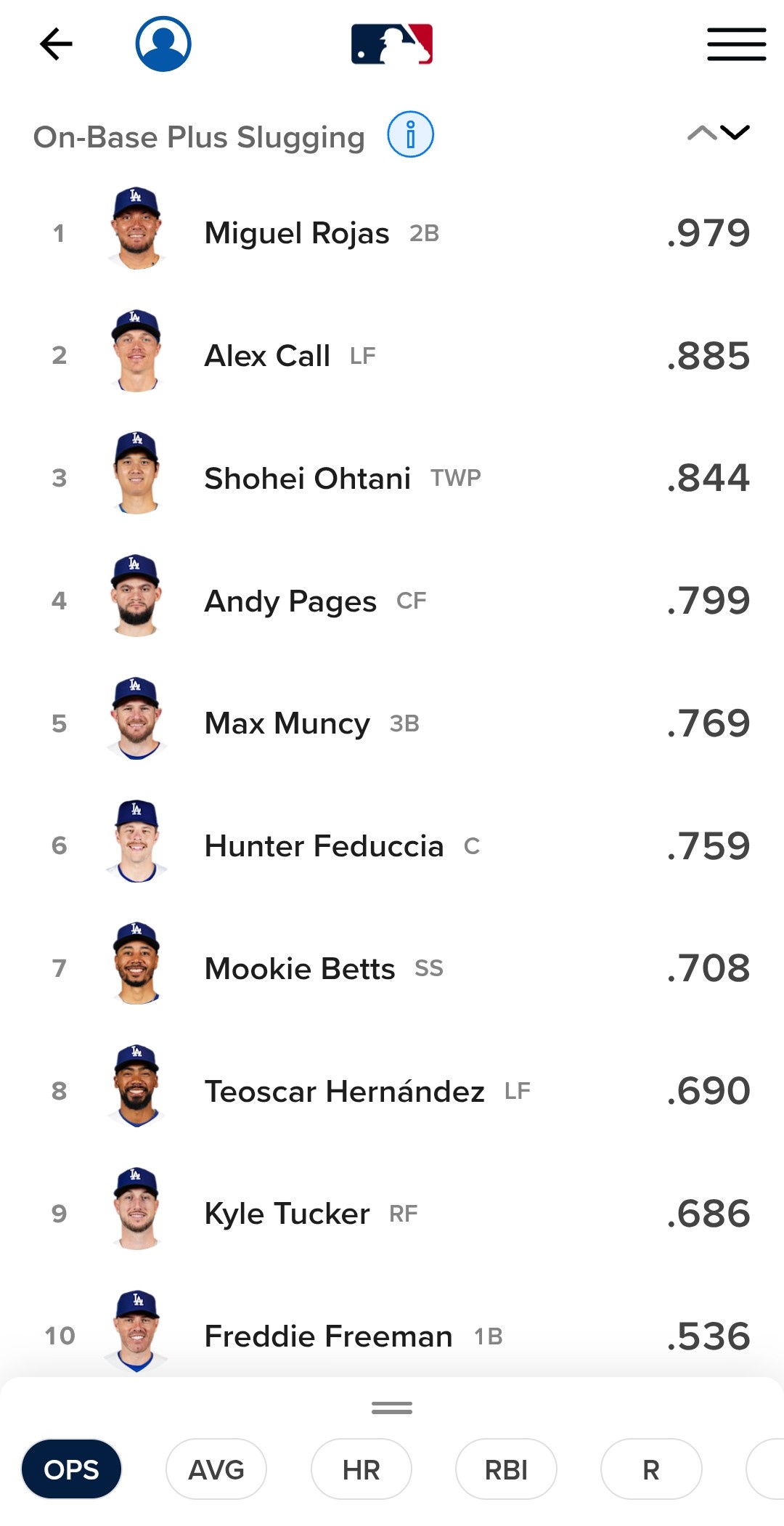
Task: Tap the MLB logo
Action: click(392, 44)
